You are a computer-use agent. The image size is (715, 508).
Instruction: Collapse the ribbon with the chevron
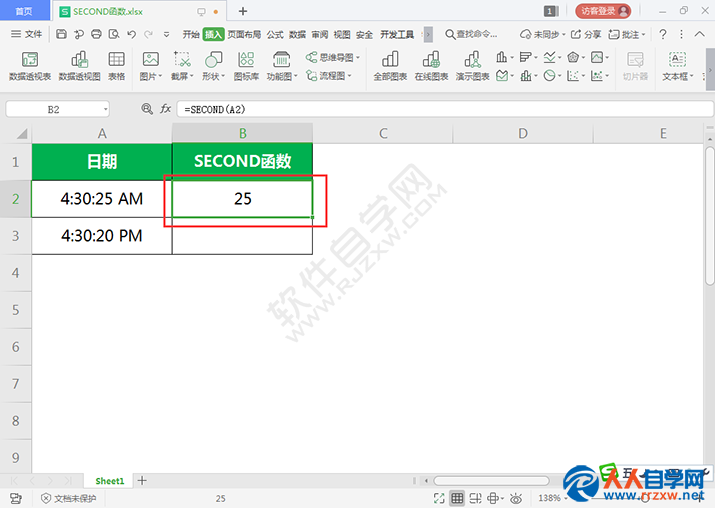point(699,34)
